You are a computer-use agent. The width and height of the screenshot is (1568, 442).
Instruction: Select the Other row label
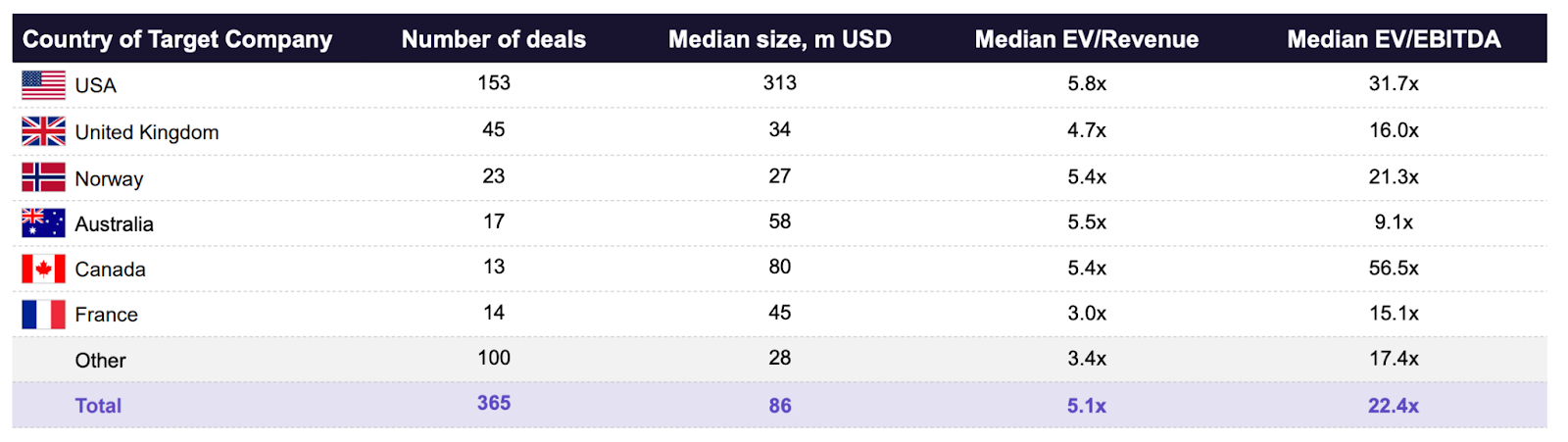click(100, 361)
